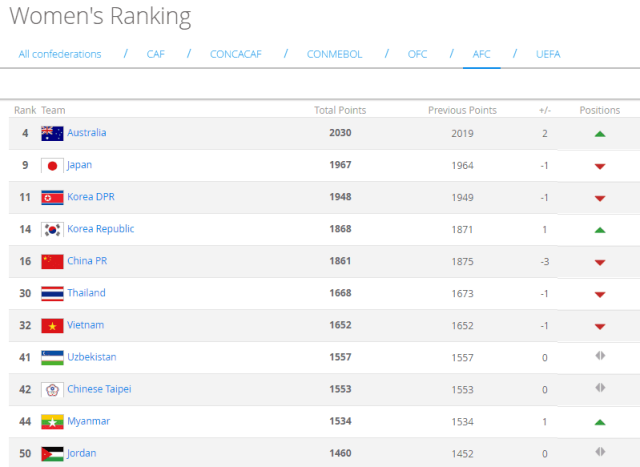640x467 pixels.
Task: Click China PR's red down position arrow
Action: pyautogui.click(x=600, y=262)
